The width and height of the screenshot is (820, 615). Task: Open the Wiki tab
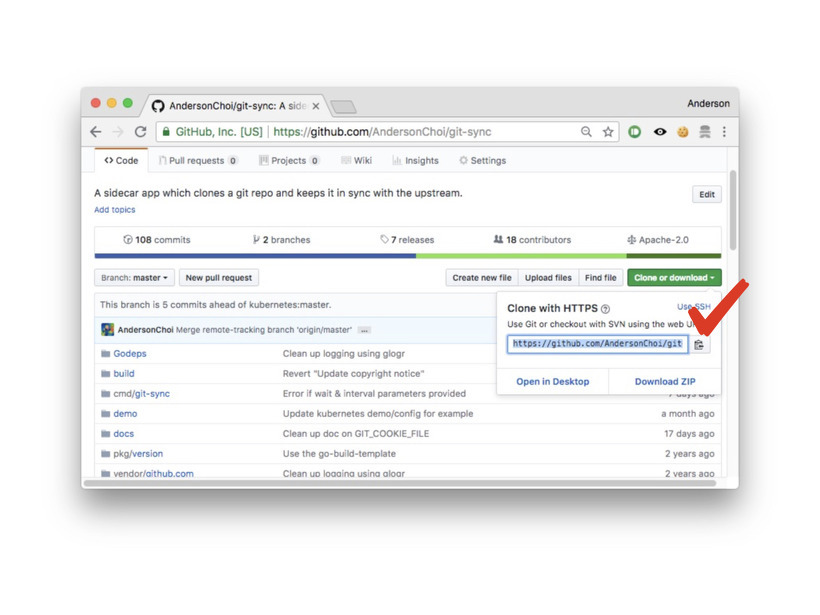click(357, 161)
